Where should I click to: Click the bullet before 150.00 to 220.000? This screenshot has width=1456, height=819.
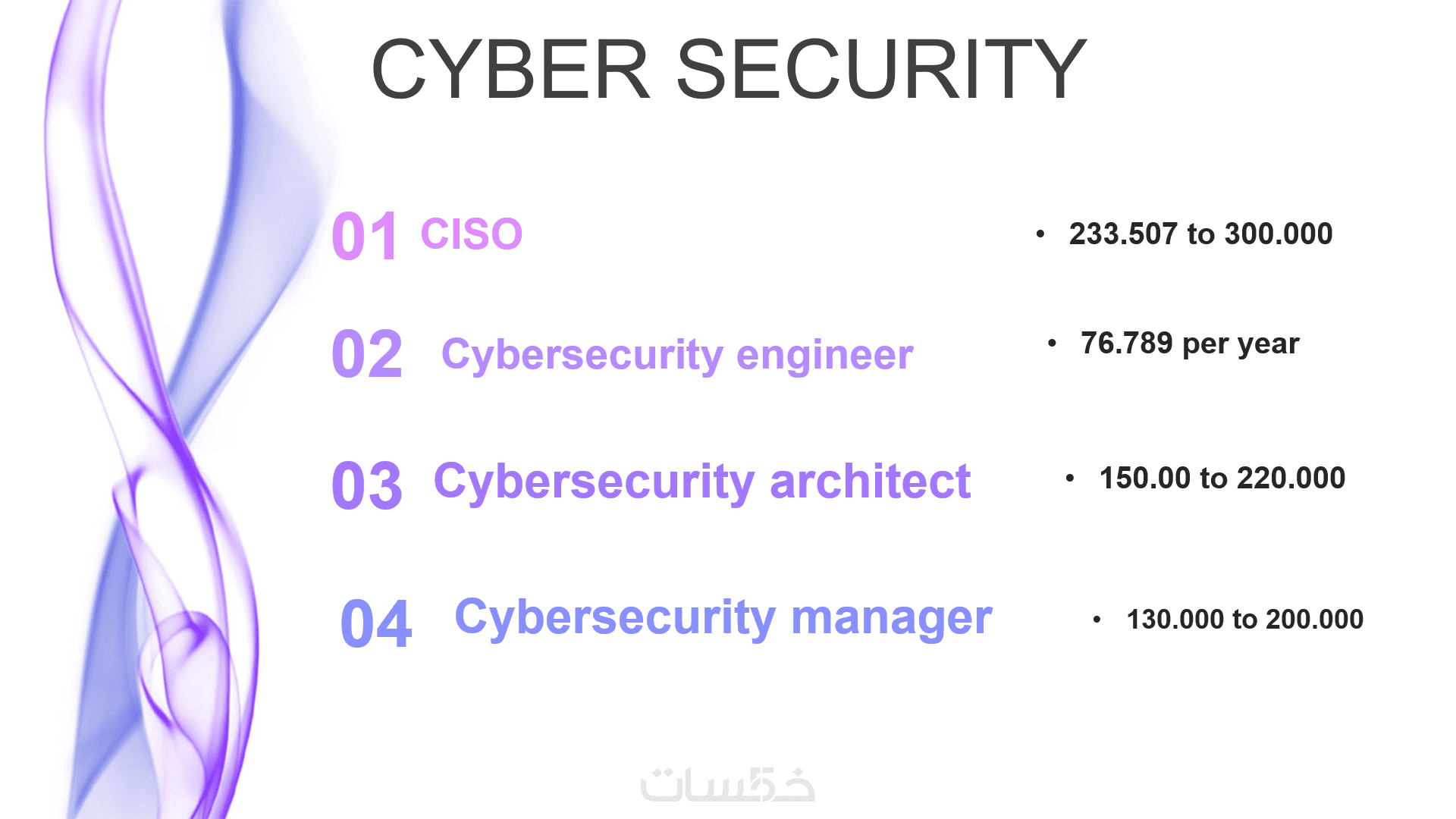1070,479
